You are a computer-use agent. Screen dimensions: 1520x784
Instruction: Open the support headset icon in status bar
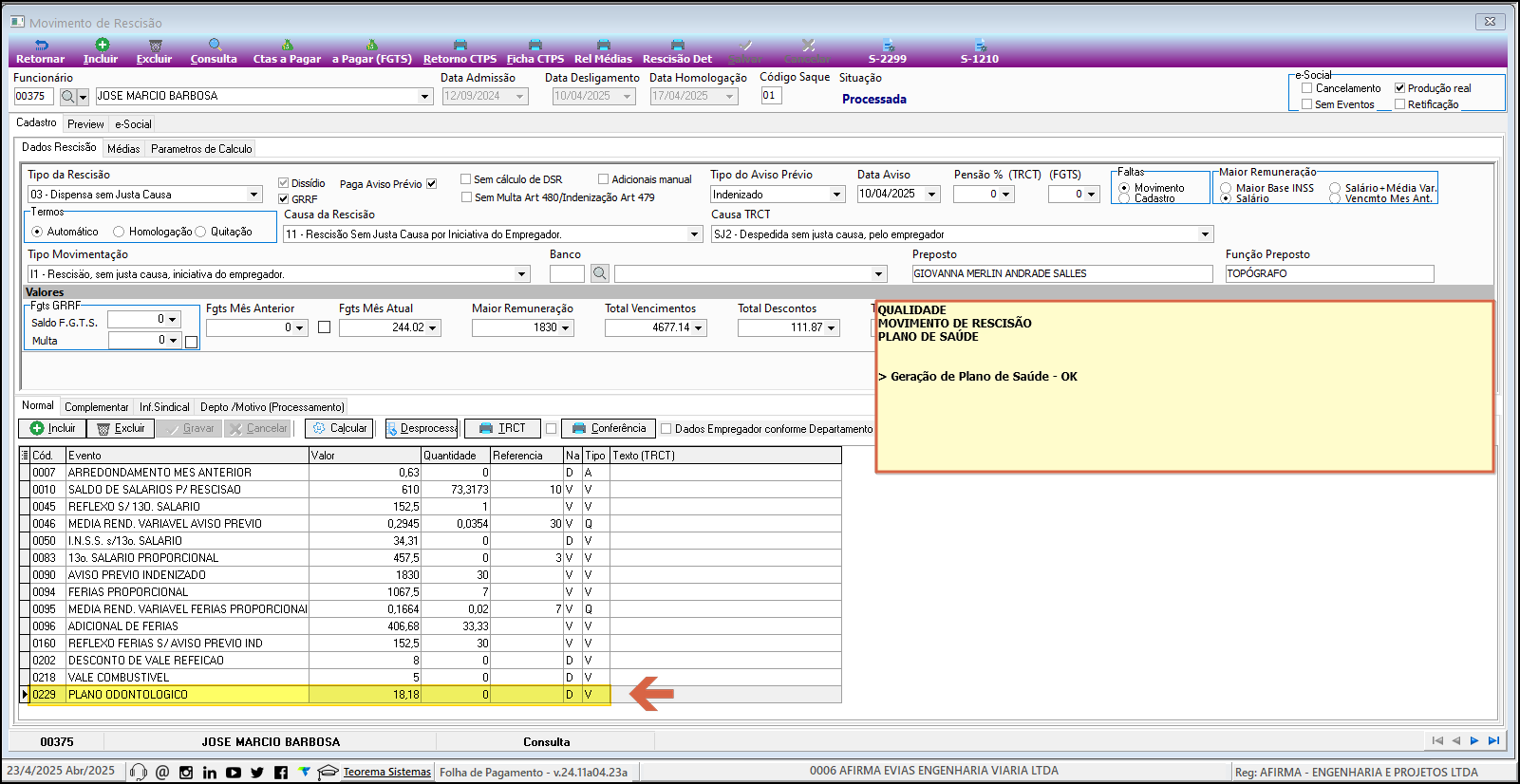pyautogui.click(x=139, y=773)
